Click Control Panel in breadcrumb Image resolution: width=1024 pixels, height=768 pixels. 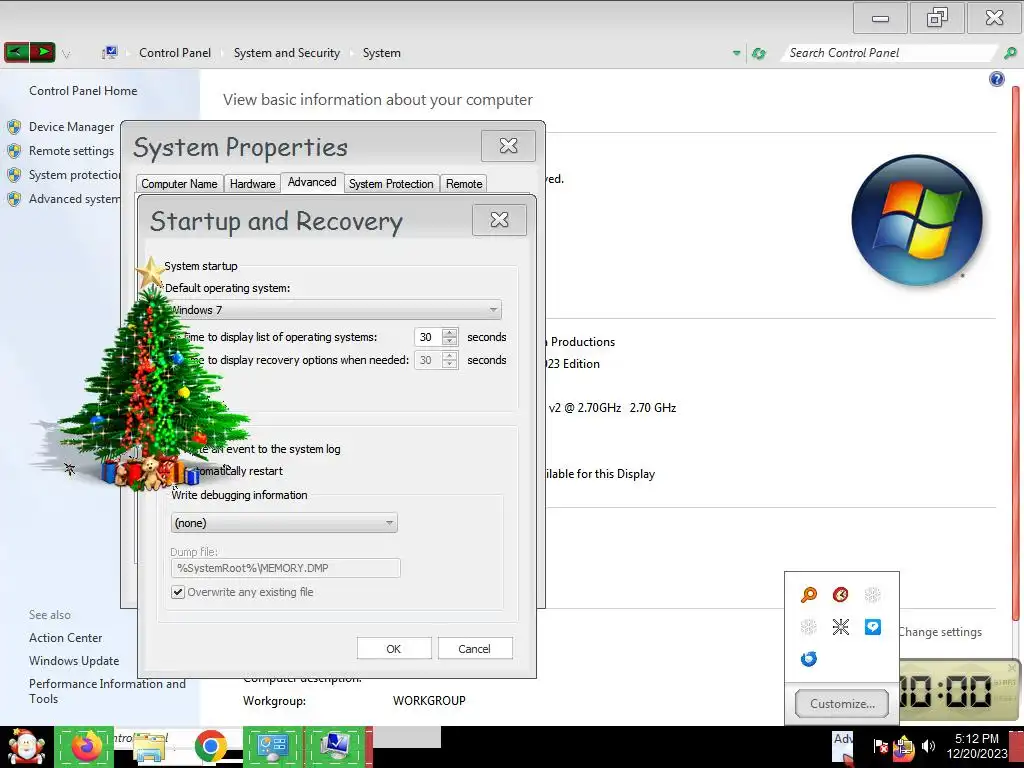pyautogui.click(x=174, y=53)
